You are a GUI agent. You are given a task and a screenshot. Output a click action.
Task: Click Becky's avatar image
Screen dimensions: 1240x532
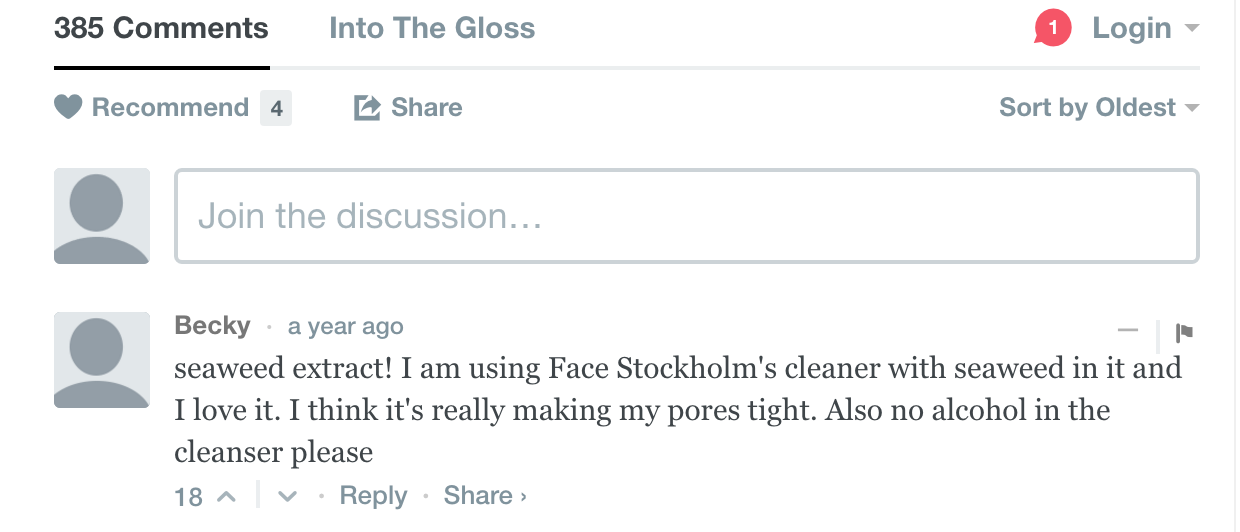(x=102, y=360)
